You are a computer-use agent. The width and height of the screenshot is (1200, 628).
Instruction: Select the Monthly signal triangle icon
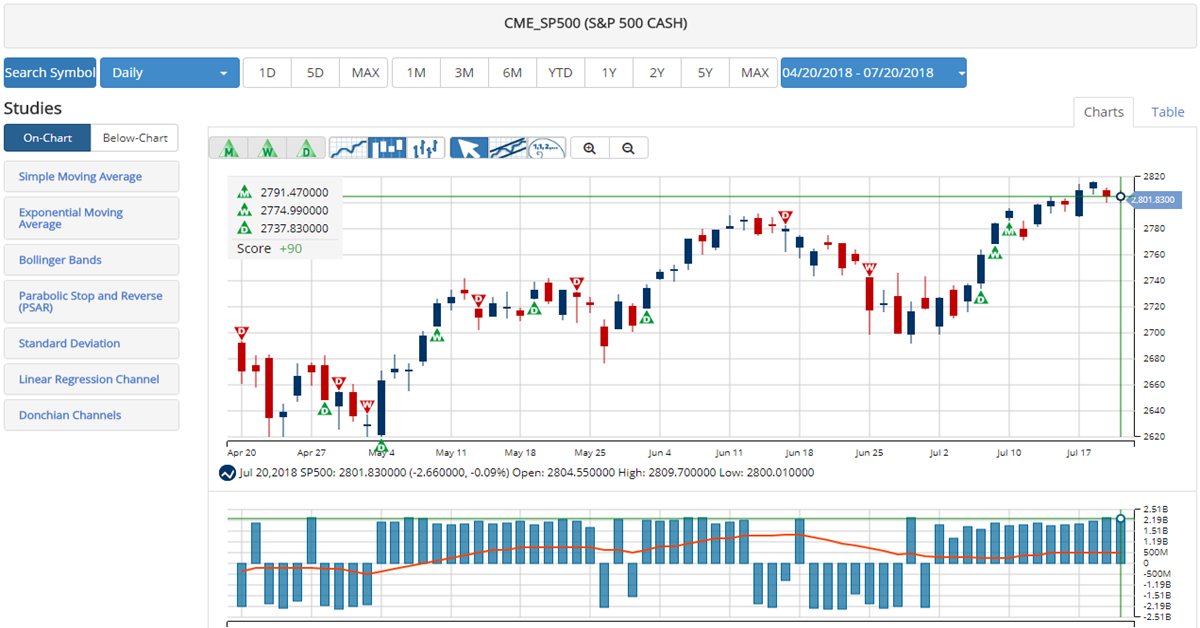pos(229,147)
